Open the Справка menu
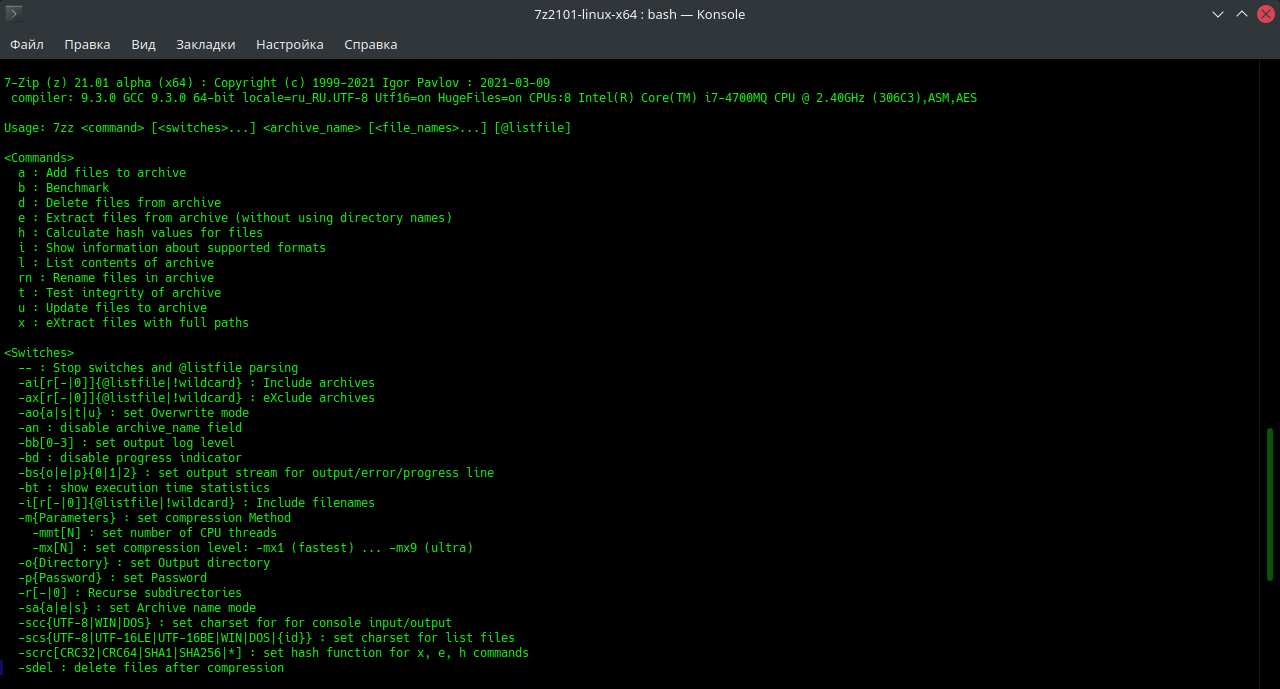The width and height of the screenshot is (1280, 689). (370, 44)
